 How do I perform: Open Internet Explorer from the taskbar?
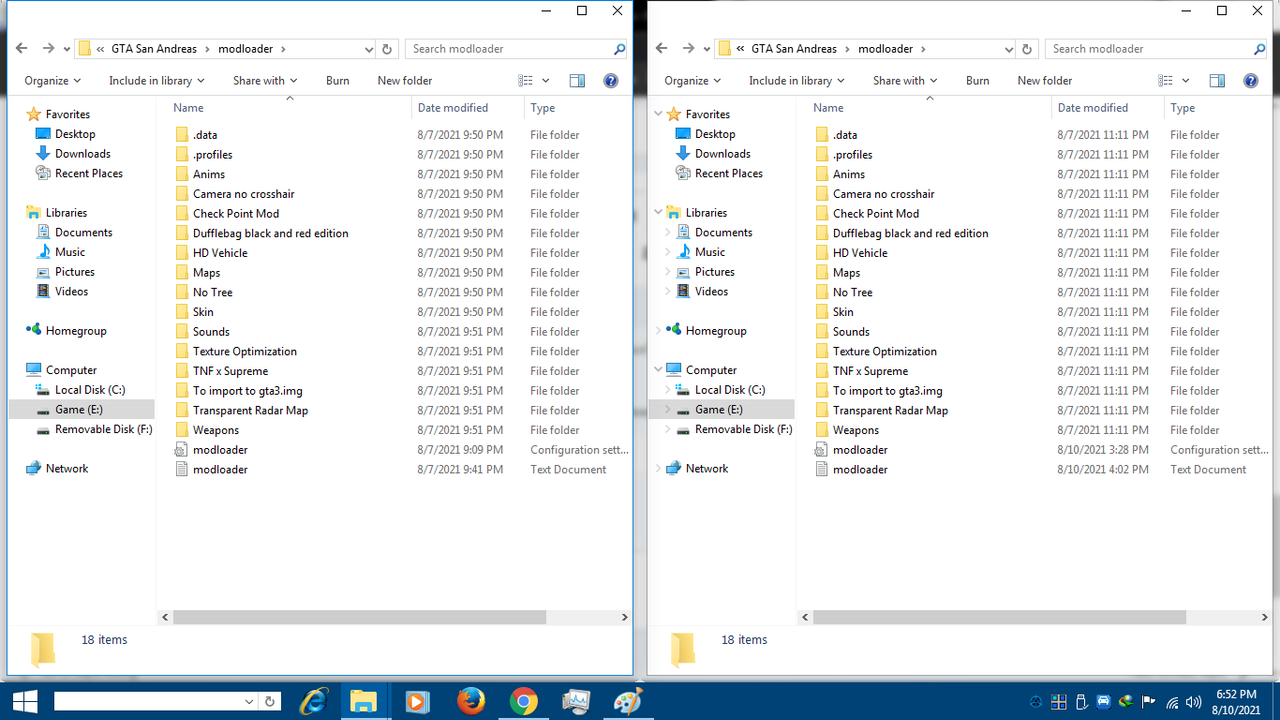pos(315,701)
